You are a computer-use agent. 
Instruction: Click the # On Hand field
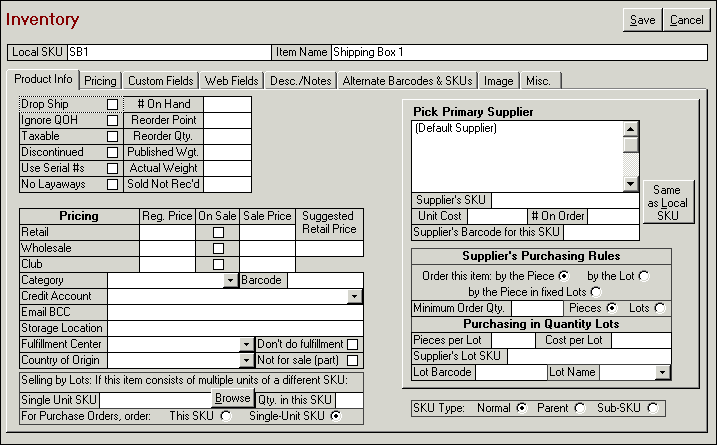click(227, 105)
